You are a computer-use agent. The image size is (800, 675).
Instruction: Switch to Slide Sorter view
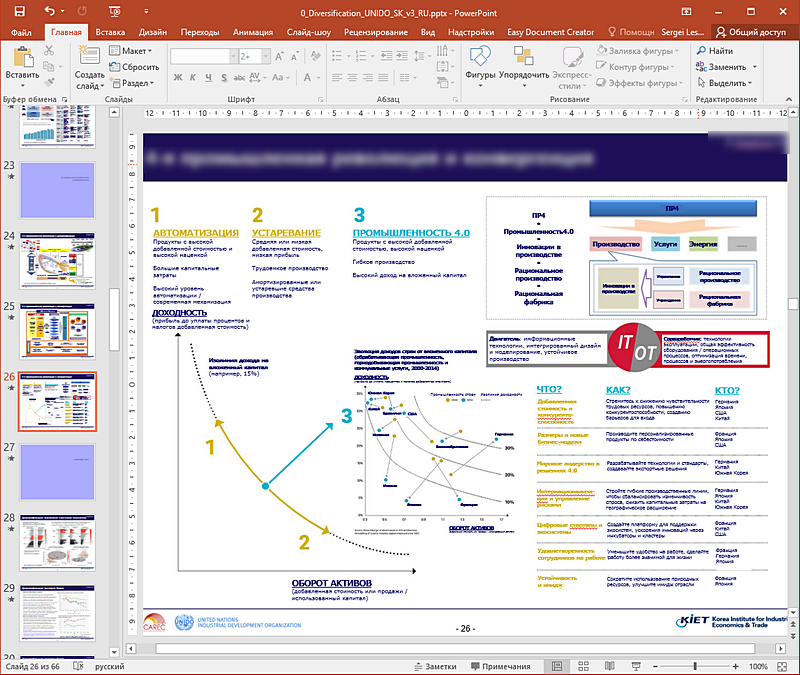[583, 666]
